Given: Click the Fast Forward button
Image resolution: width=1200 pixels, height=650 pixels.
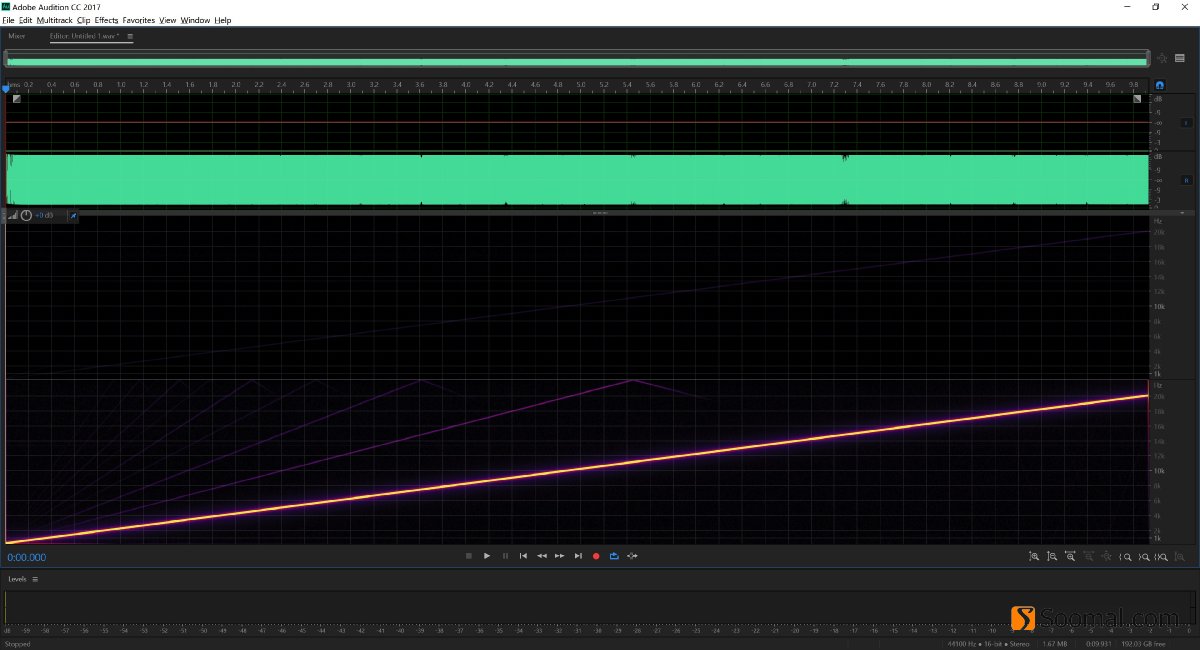Looking at the screenshot, I should point(560,556).
